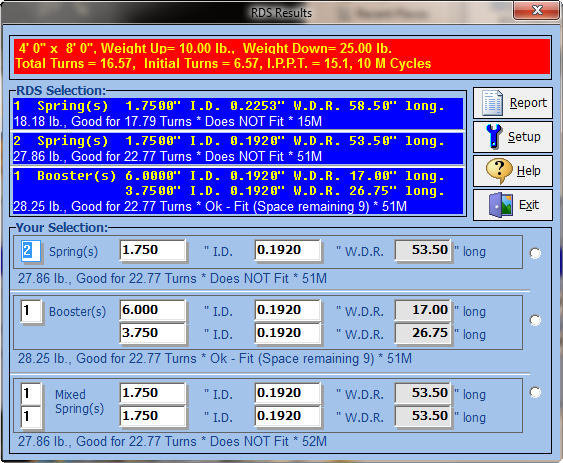The height and width of the screenshot is (463, 563).
Task: Select the Mixed Spring(s) radio button
Action: tap(535, 392)
